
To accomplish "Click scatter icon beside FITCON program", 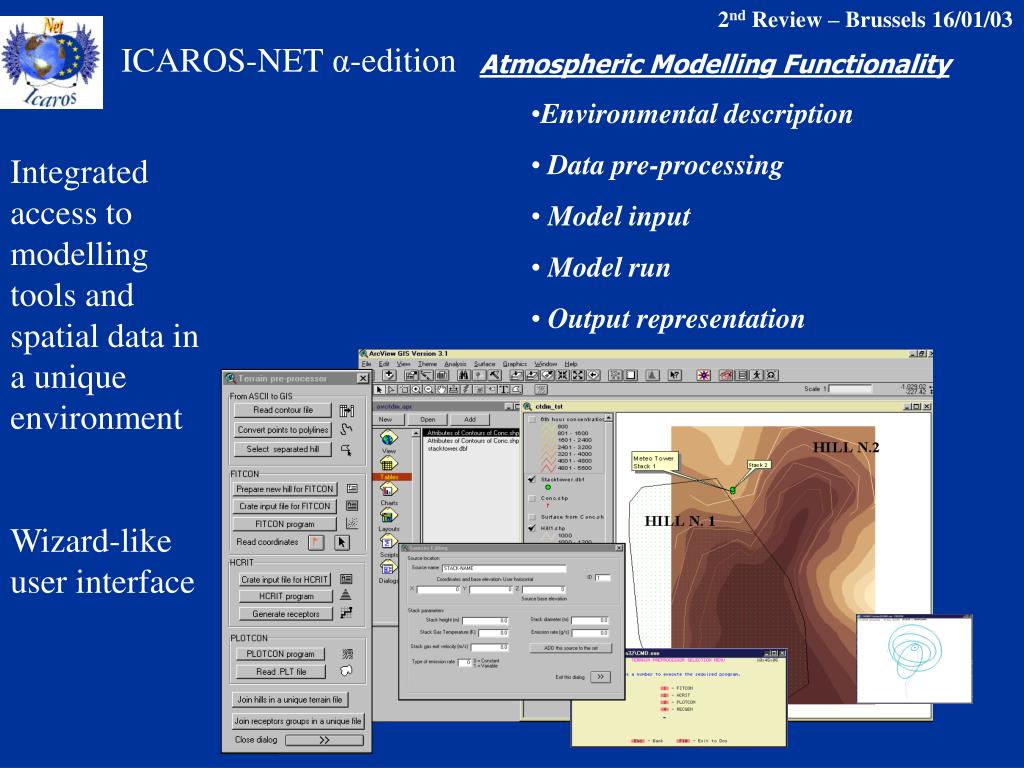I will [352, 523].
